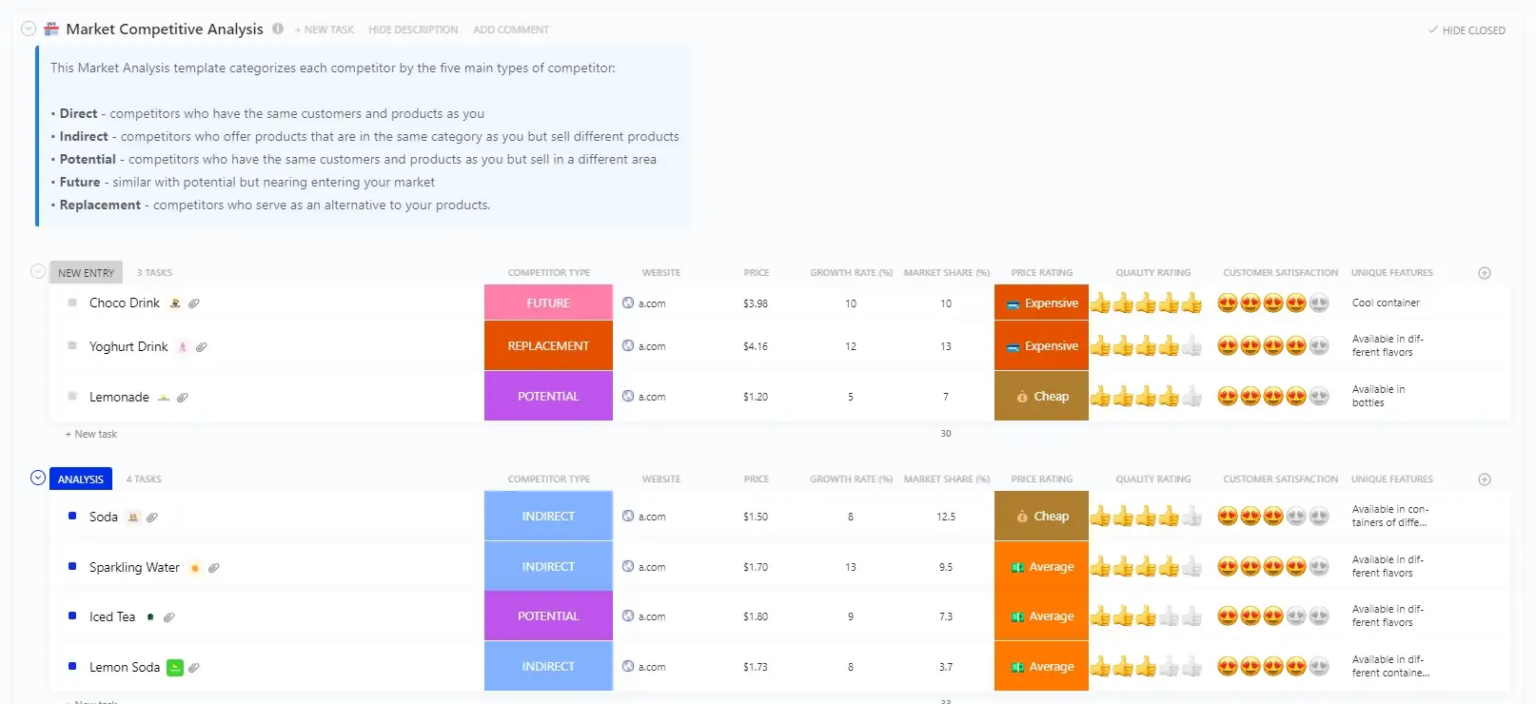The width and height of the screenshot is (1536, 704).
Task: Open the Cheap price rating dropdown for Lemonade
Action: click(x=1041, y=396)
